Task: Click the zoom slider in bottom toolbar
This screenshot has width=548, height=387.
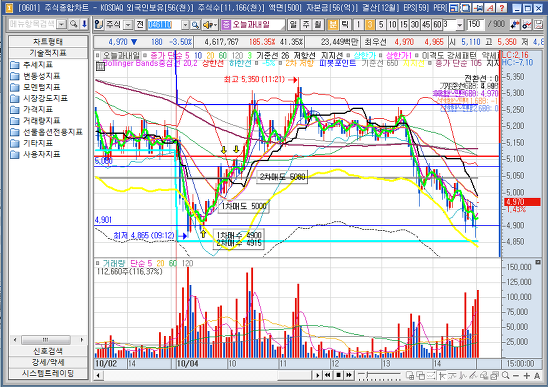Action: [x=380, y=376]
